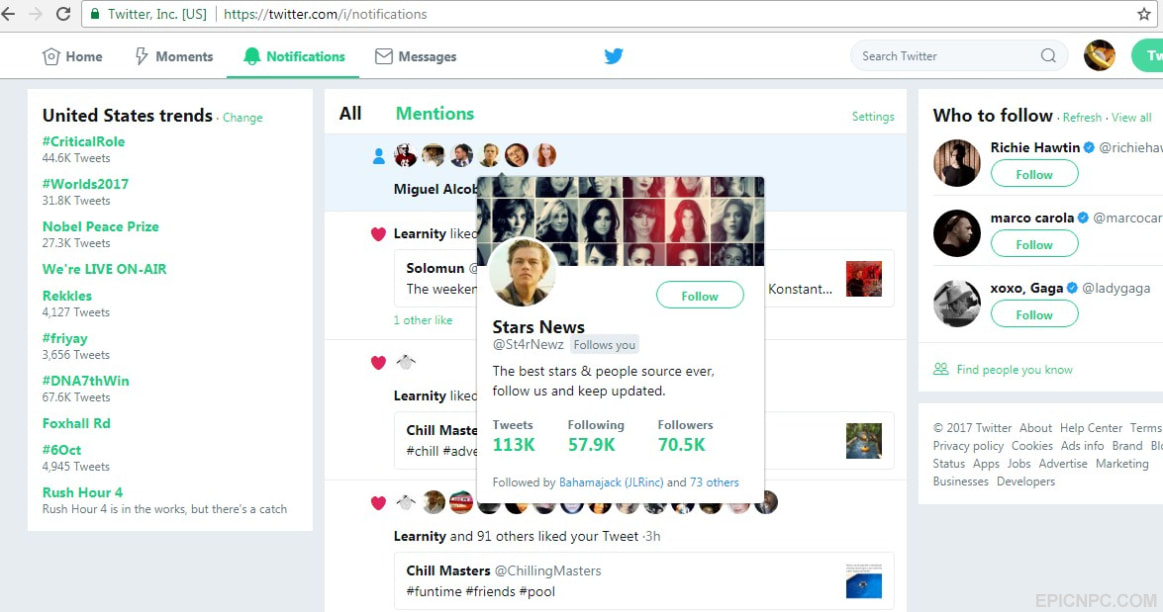Go to Moments
This screenshot has height=612, width=1163.
click(174, 56)
